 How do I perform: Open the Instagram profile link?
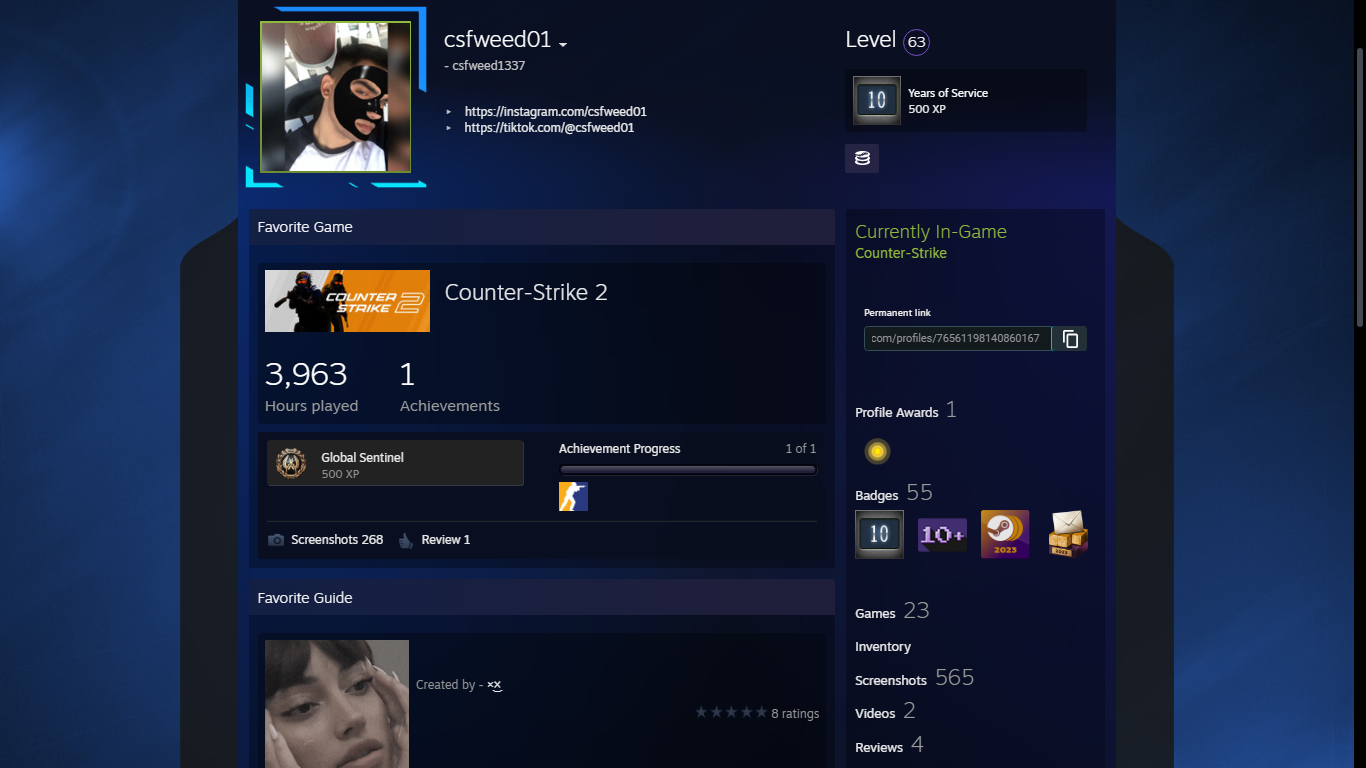click(555, 112)
